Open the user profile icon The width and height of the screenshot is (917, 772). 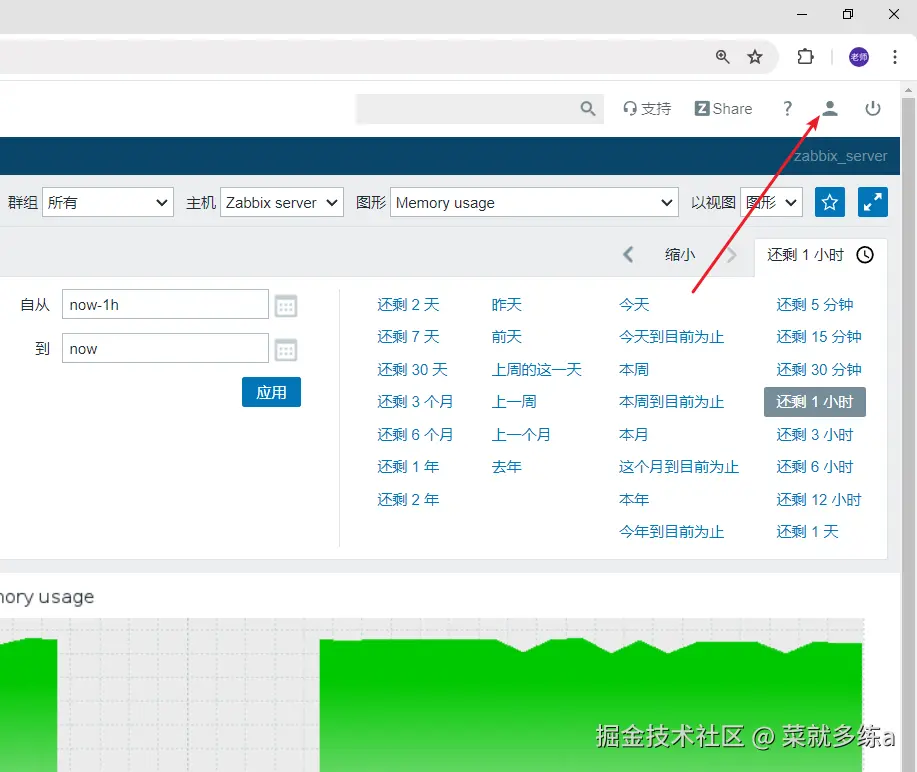coord(830,109)
